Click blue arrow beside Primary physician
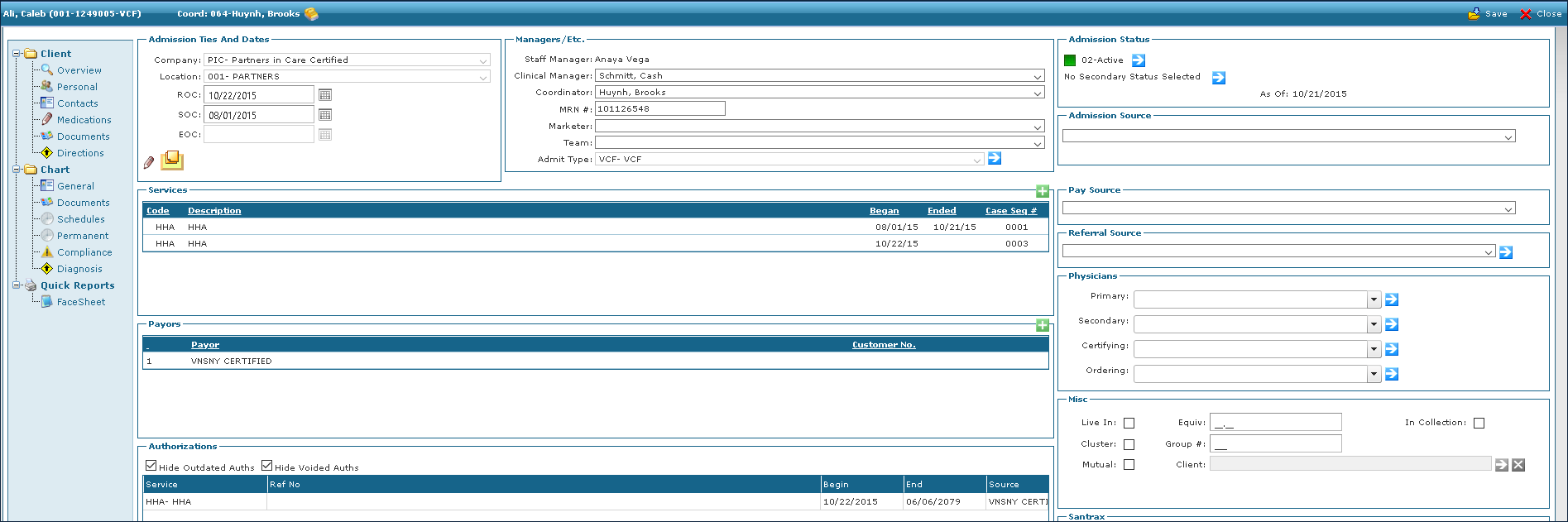 tap(1392, 299)
